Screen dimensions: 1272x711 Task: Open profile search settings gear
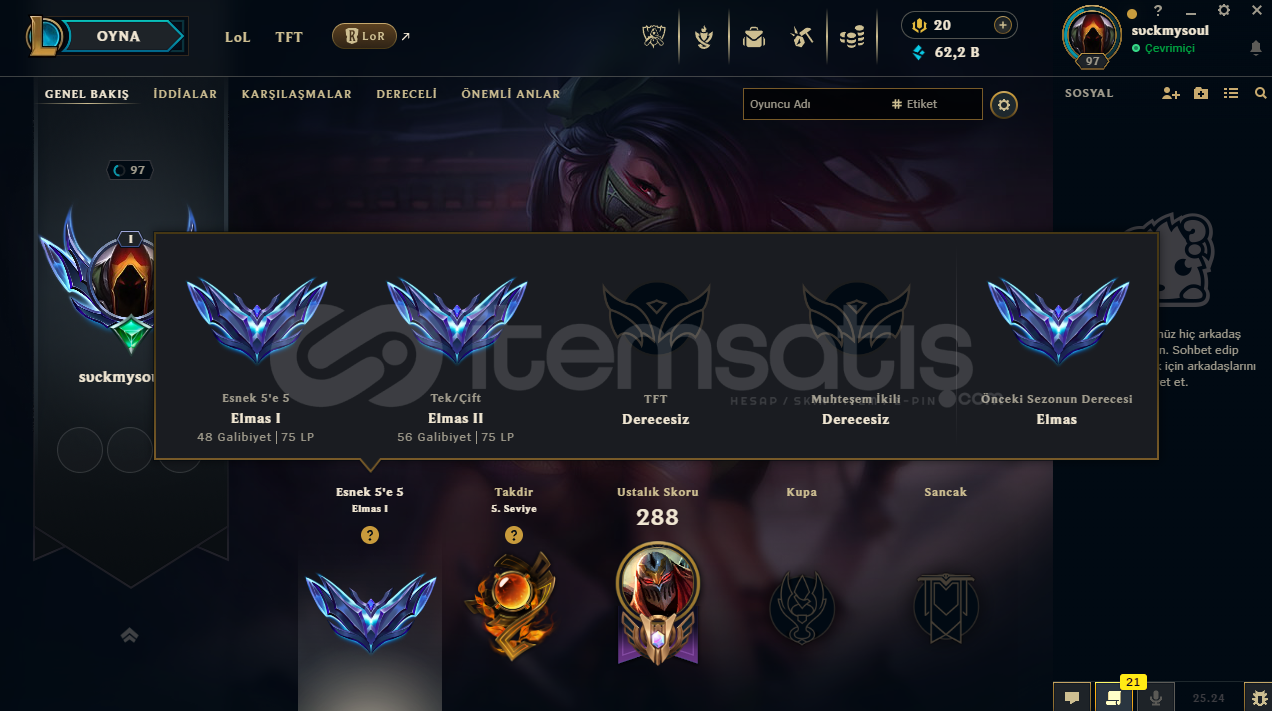[x=1004, y=104]
